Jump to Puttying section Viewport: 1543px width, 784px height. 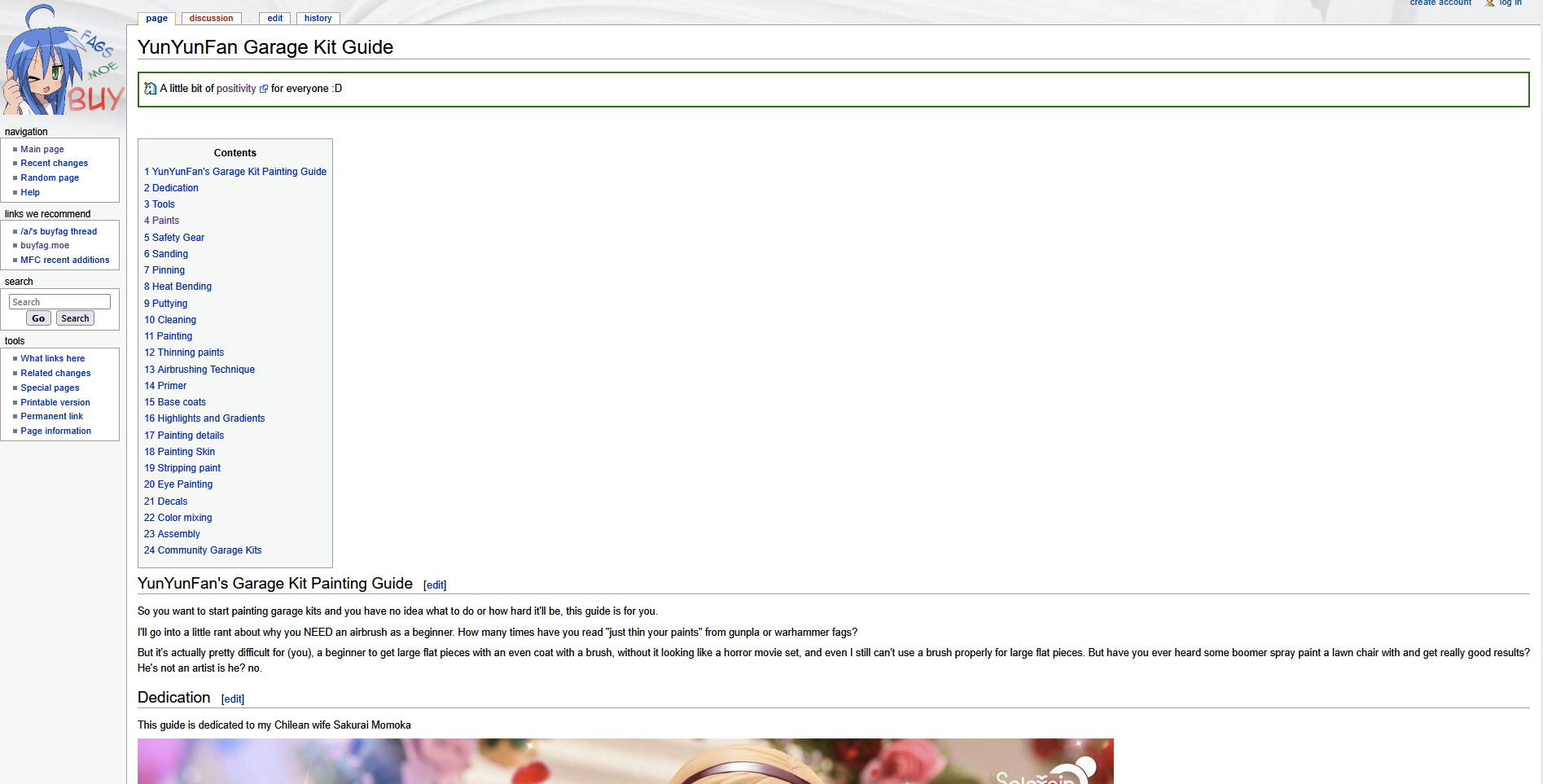166,304
